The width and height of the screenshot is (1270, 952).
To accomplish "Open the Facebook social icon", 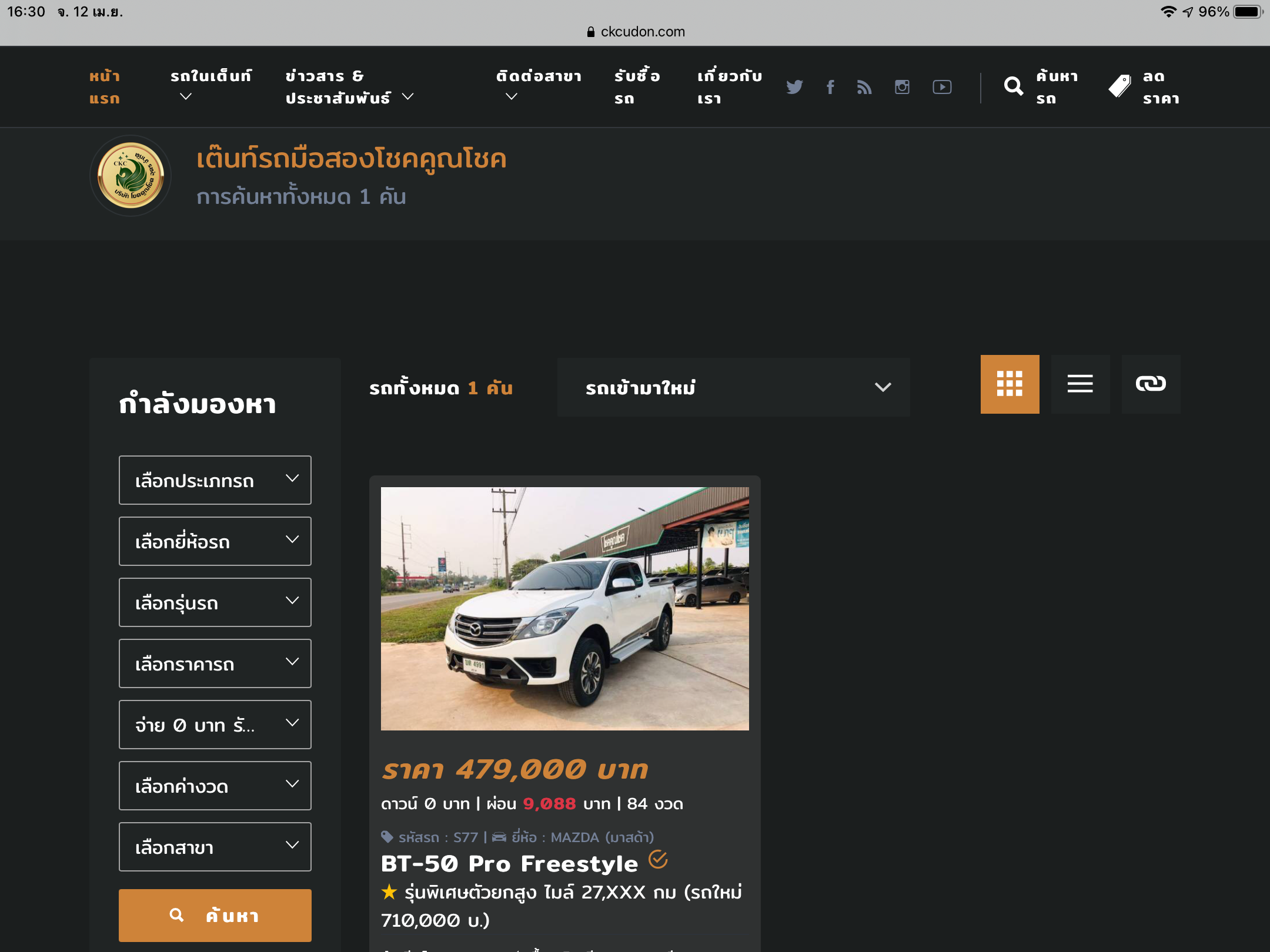I will pyautogui.click(x=830, y=87).
